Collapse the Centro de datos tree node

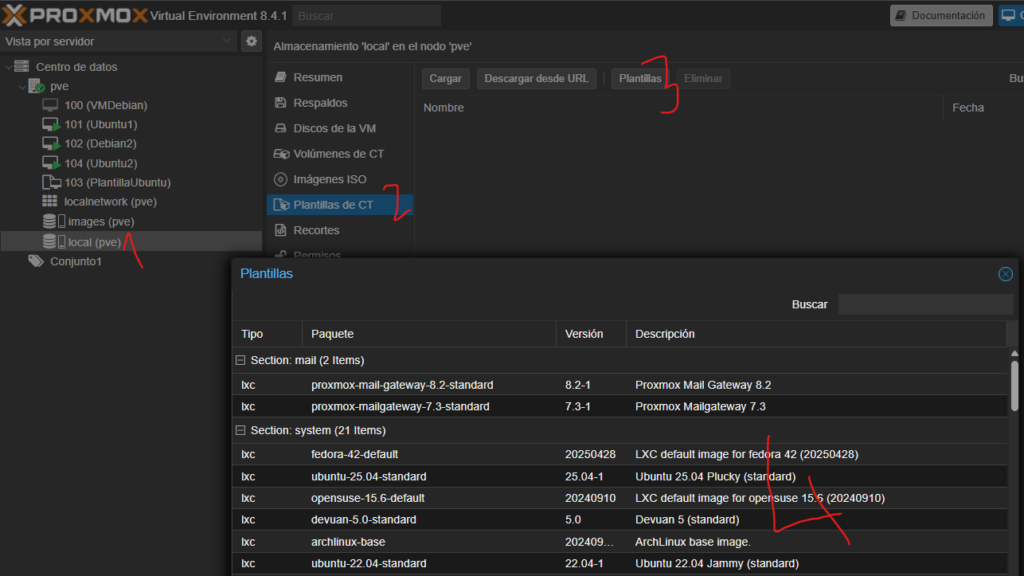click(9, 67)
